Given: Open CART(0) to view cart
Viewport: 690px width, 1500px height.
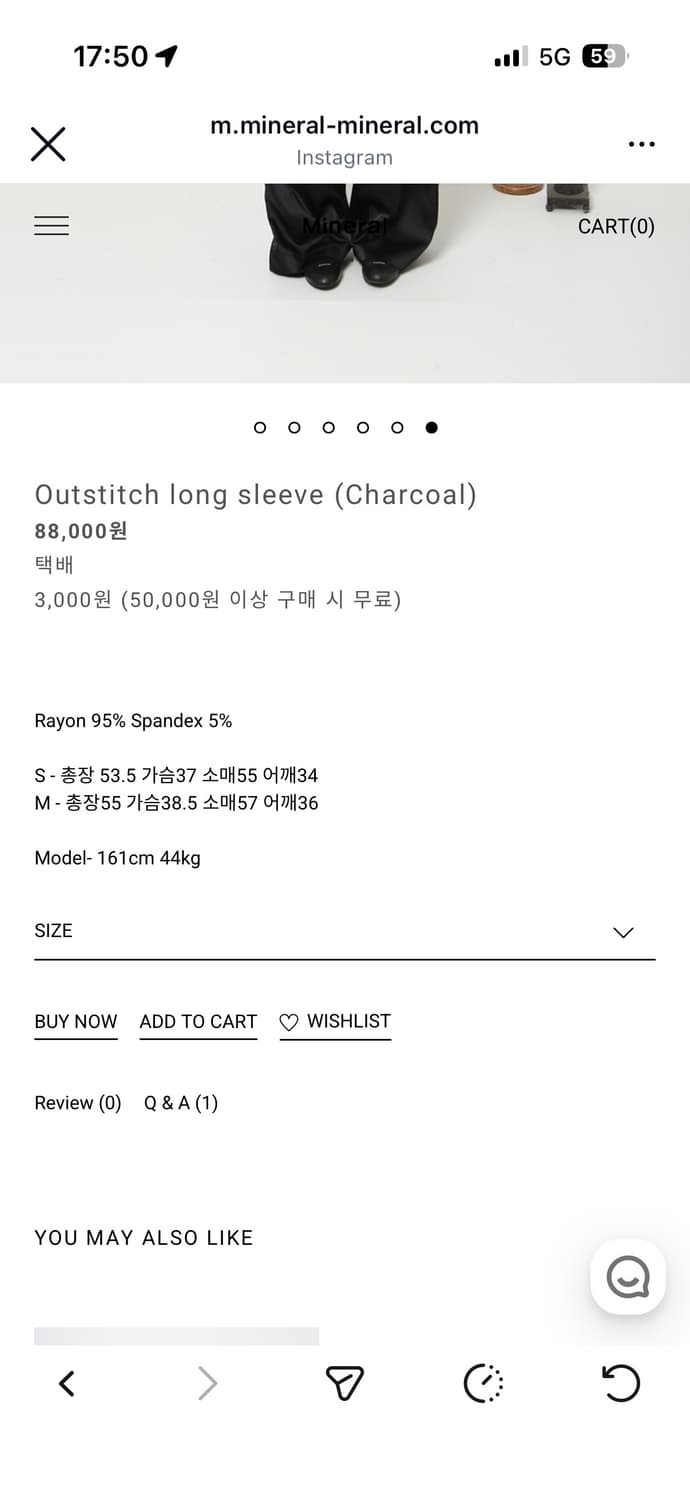Looking at the screenshot, I should click(616, 226).
